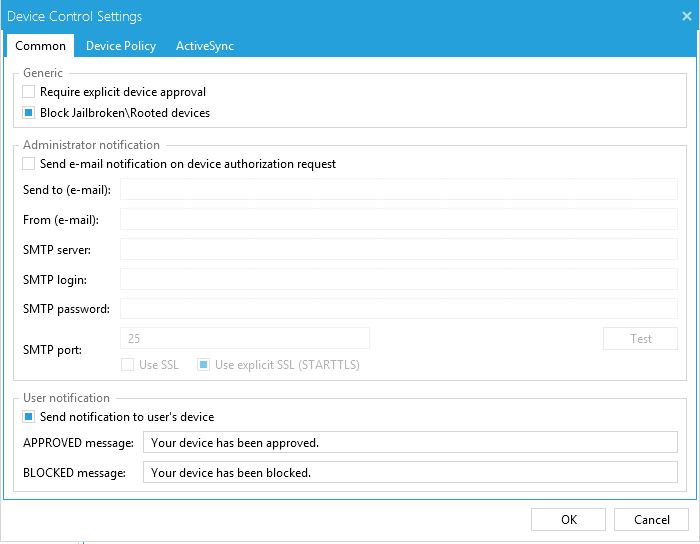Open the Device Policy tab
Viewport: 700px width, 544px height.
(x=121, y=46)
